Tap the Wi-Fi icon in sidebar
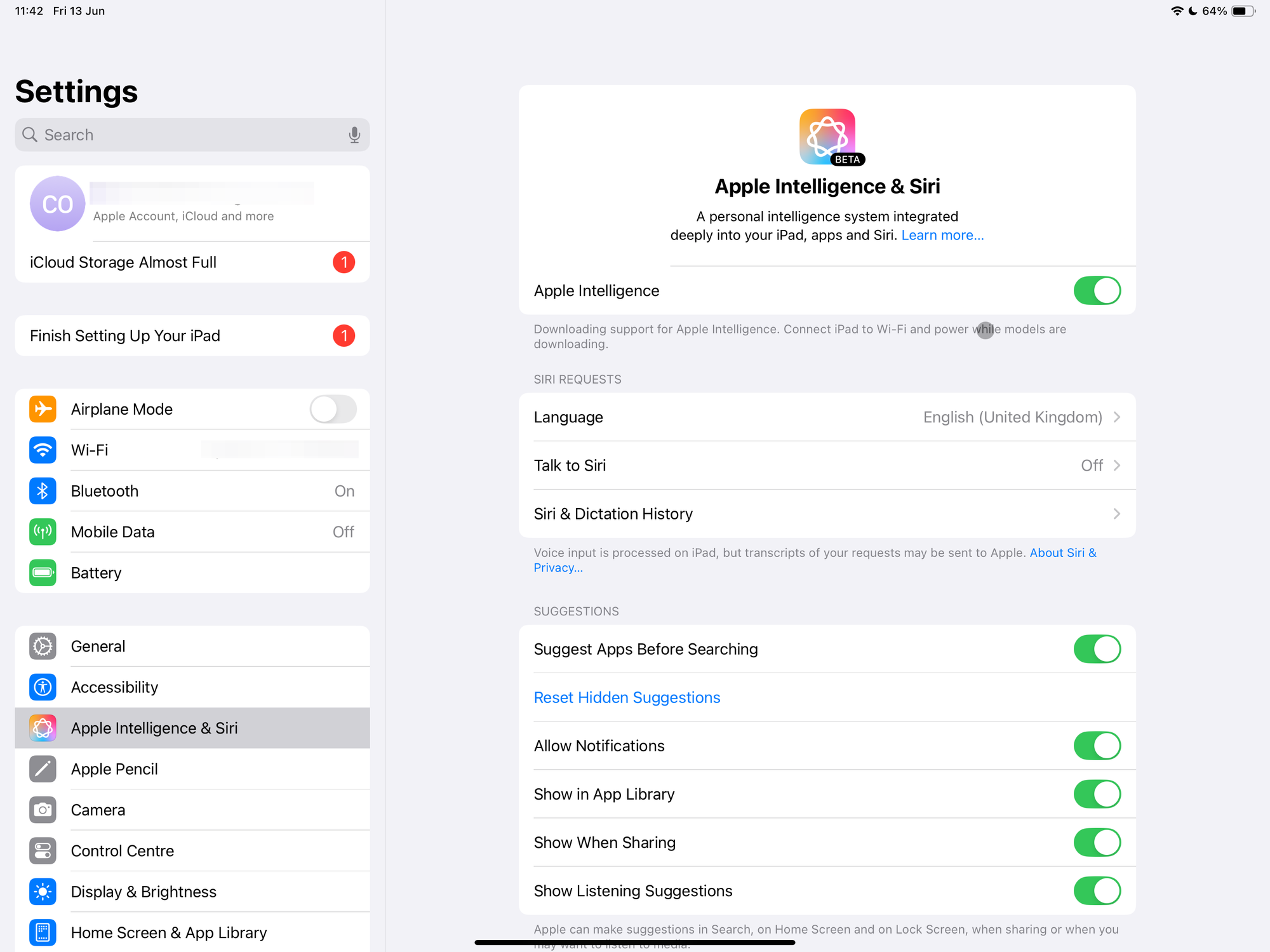This screenshot has width=1270, height=952. point(43,450)
